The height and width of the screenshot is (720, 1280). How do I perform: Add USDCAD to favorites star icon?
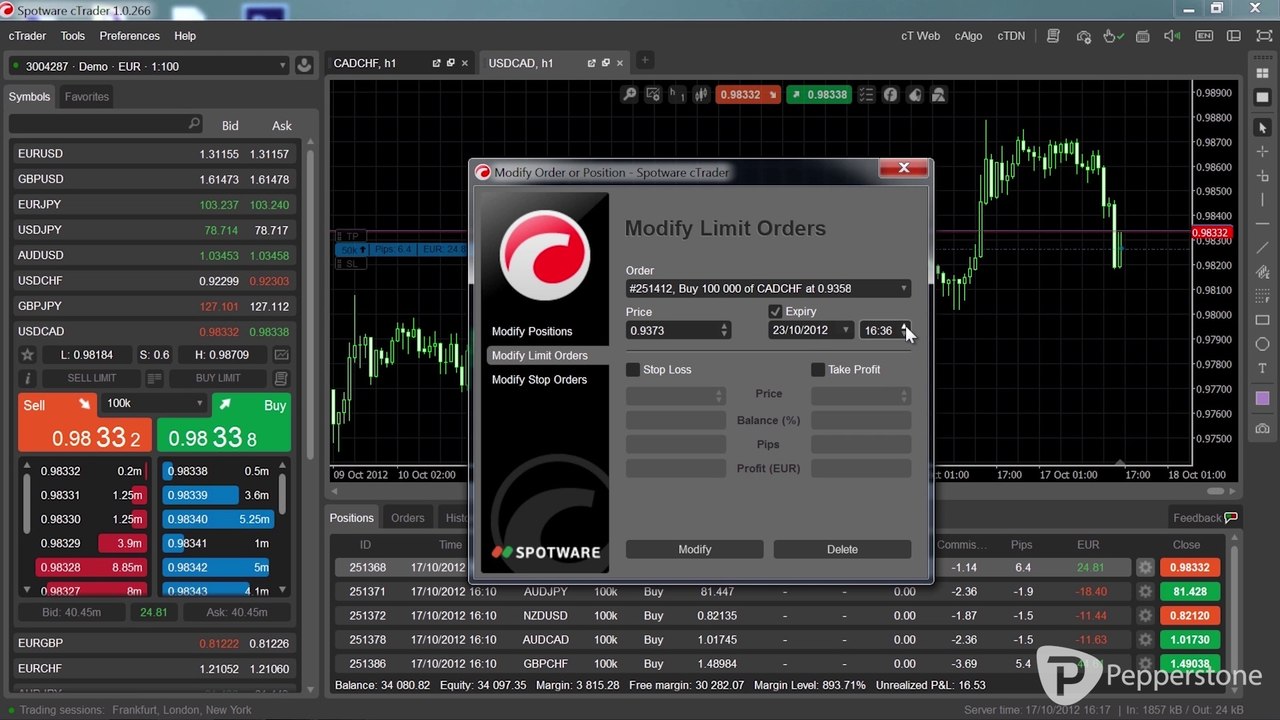28,355
